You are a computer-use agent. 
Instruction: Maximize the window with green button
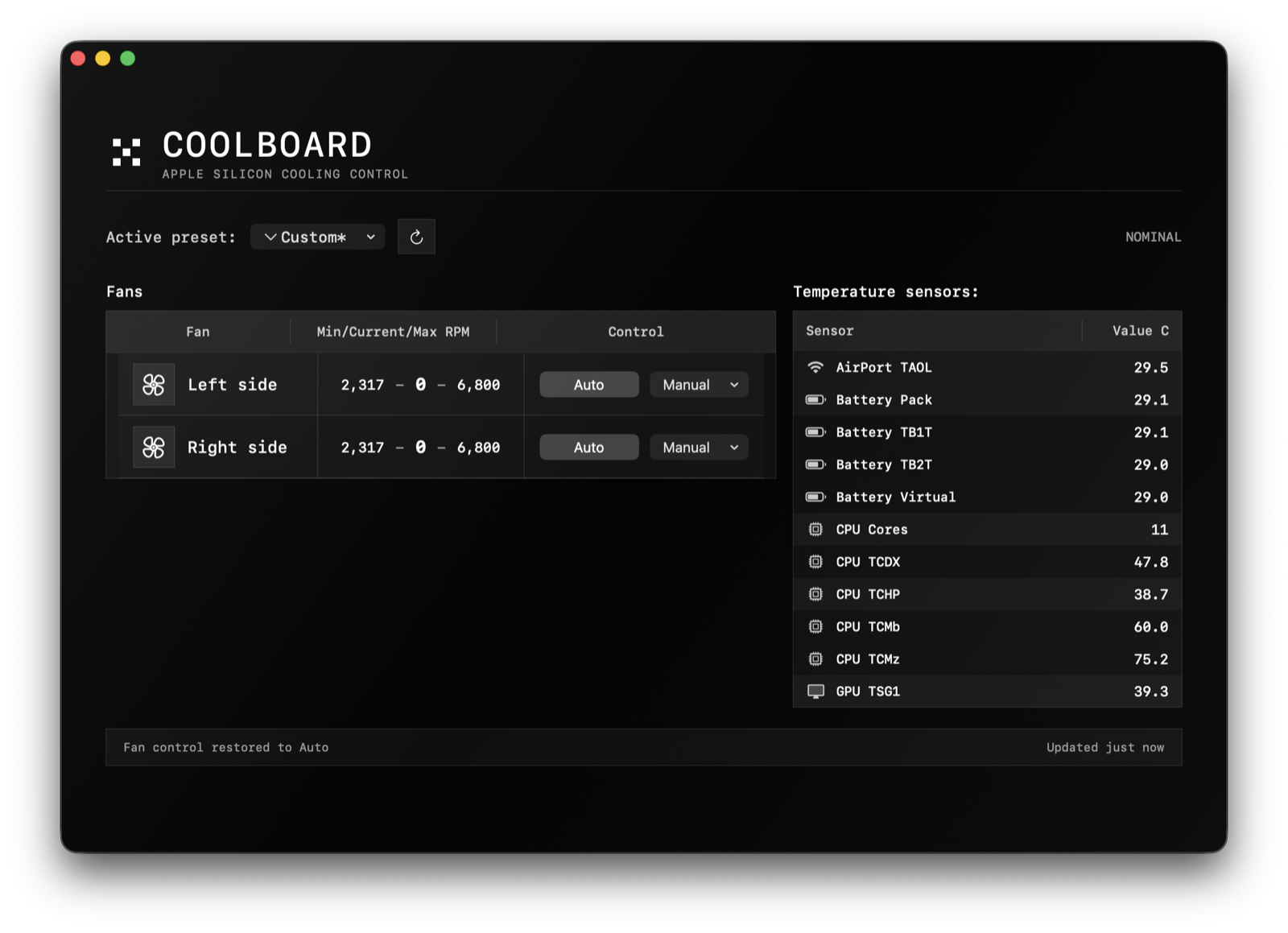coord(127,58)
